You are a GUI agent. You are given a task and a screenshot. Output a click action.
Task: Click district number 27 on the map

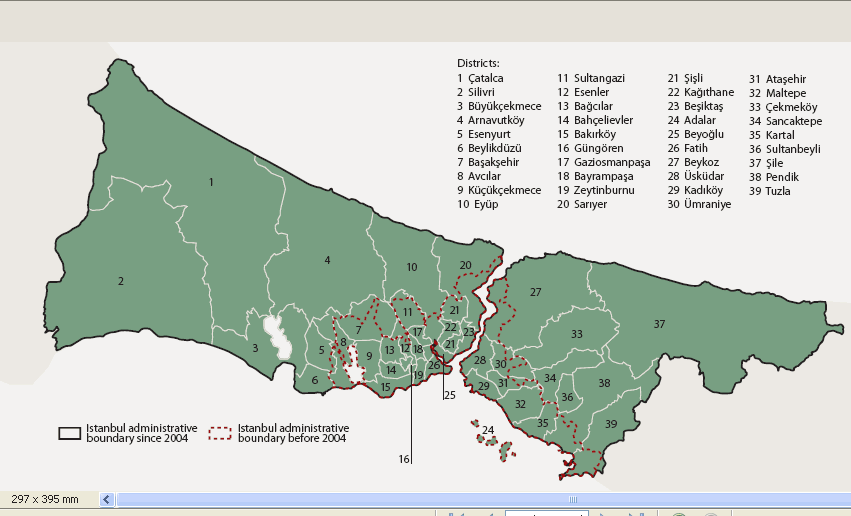click(x=536, y=292)
